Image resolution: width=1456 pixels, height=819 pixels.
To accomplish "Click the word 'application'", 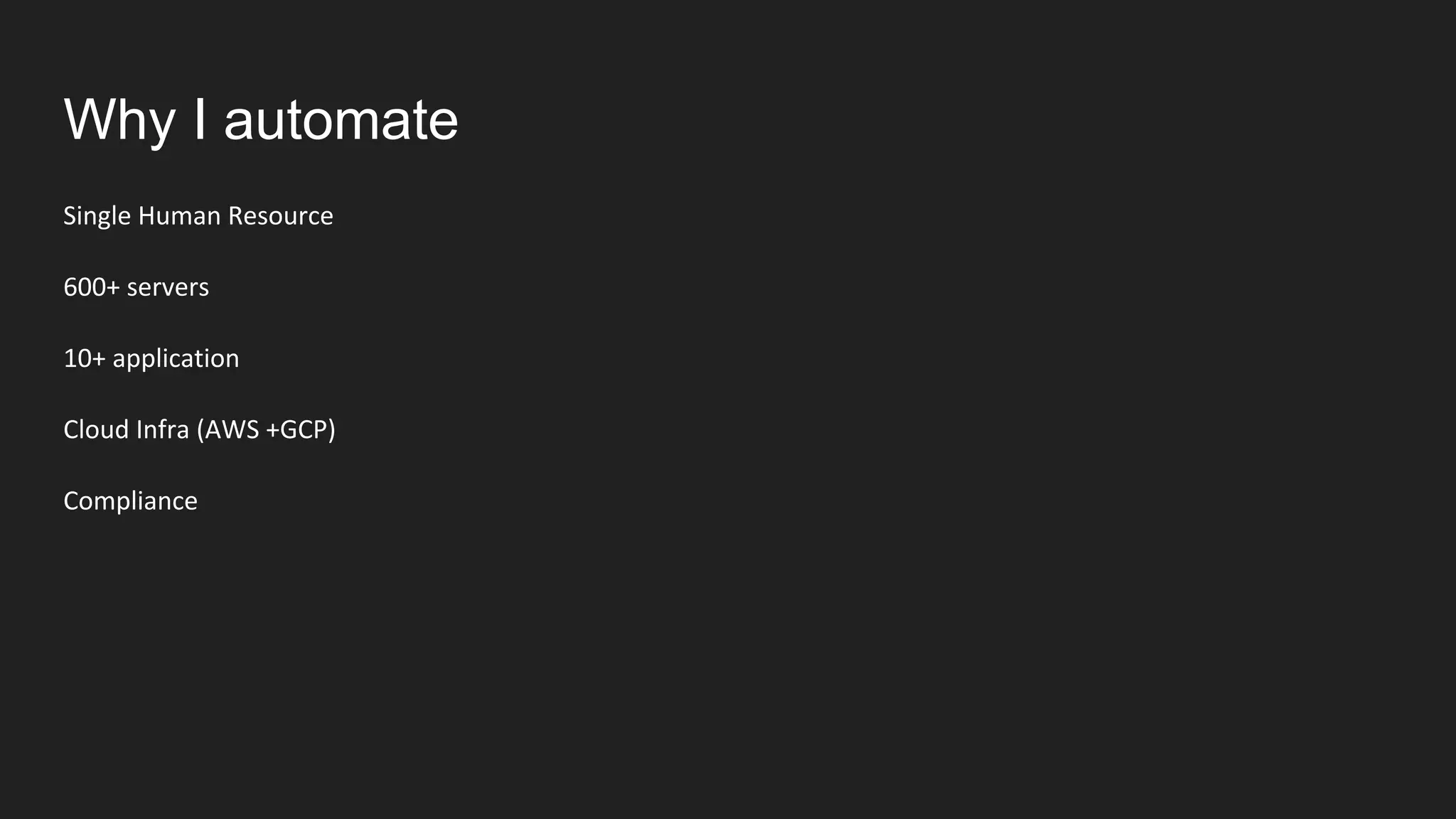I will (x=176, y=358).
